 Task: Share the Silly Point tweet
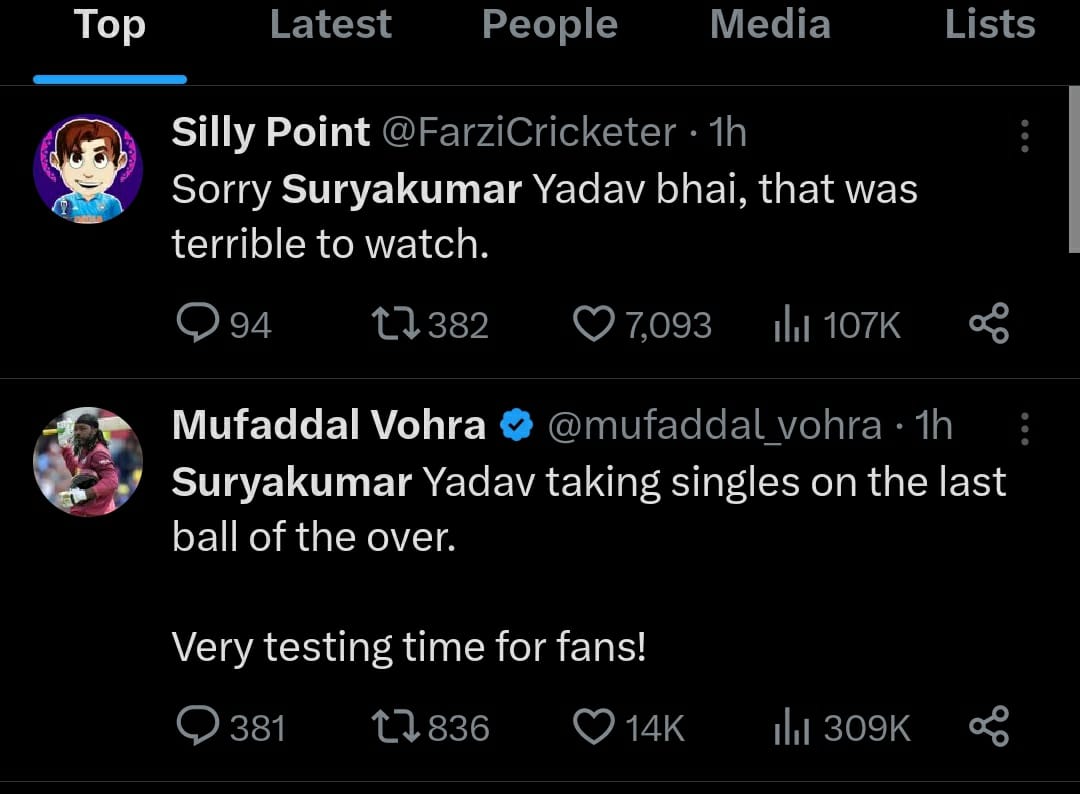pyautogui.click(x=990, y=324)
